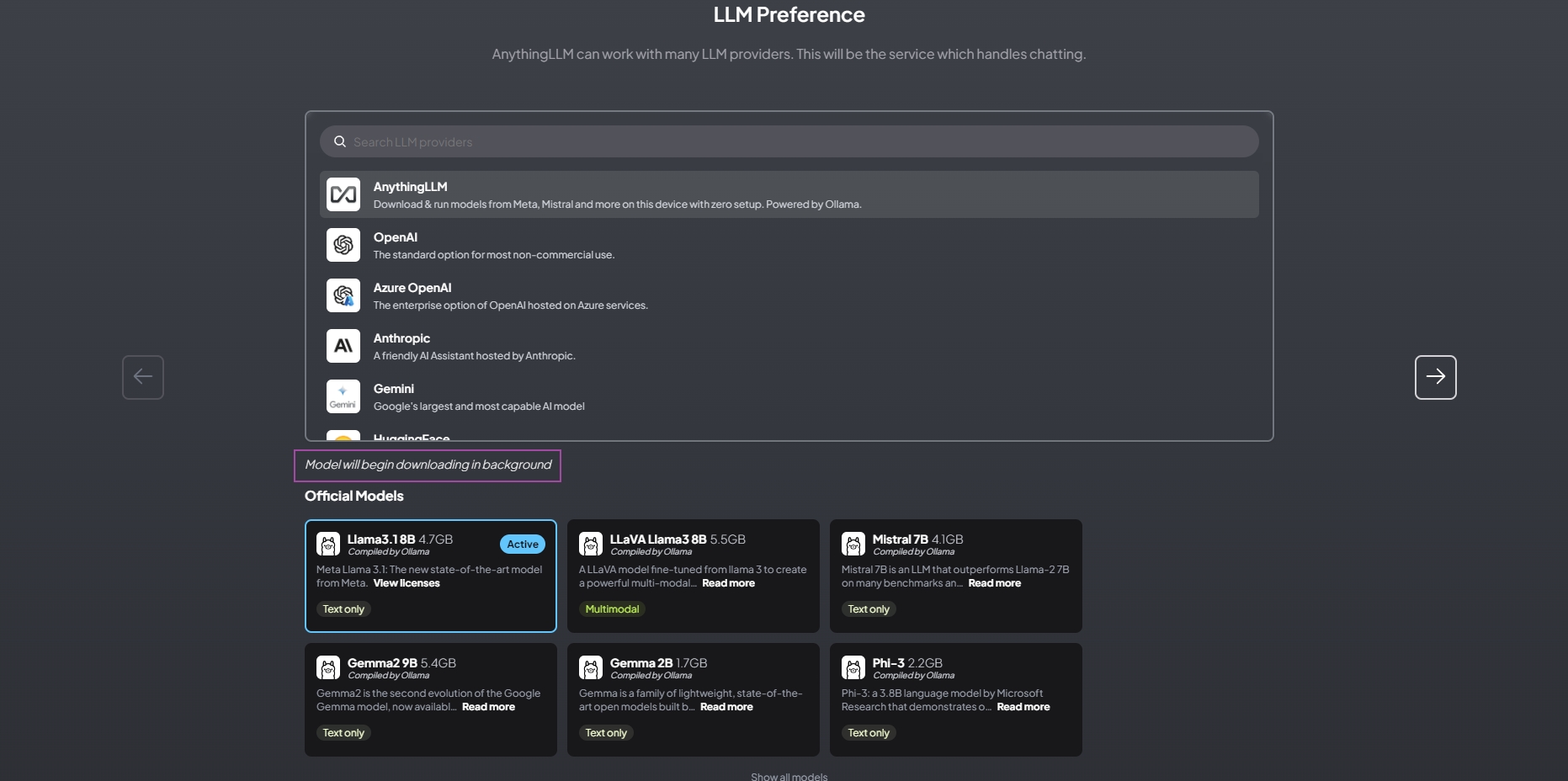This screenshot has width=1568, height=781.
Task: Expand Read more on Gemma2 9B description
Action: 488,707
